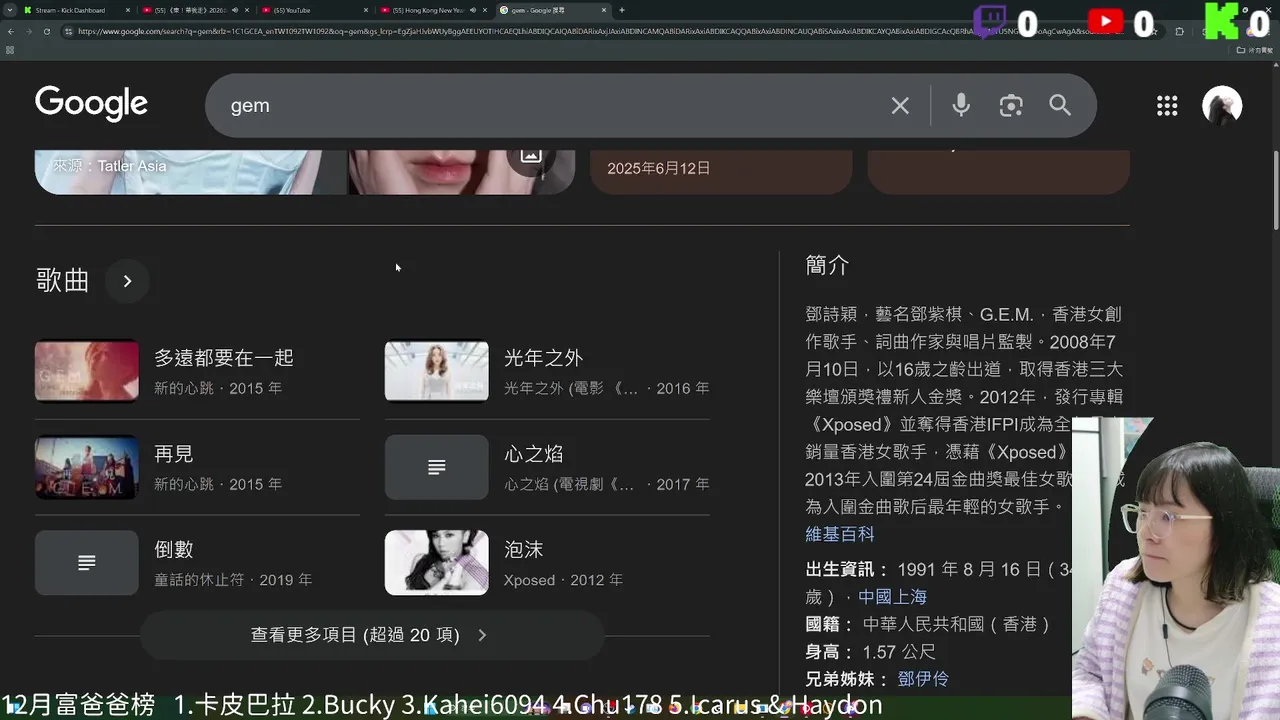Screen dimensions: 1280x720
Task: Reload the page with refresh icon
Action: tap(46, 31)
